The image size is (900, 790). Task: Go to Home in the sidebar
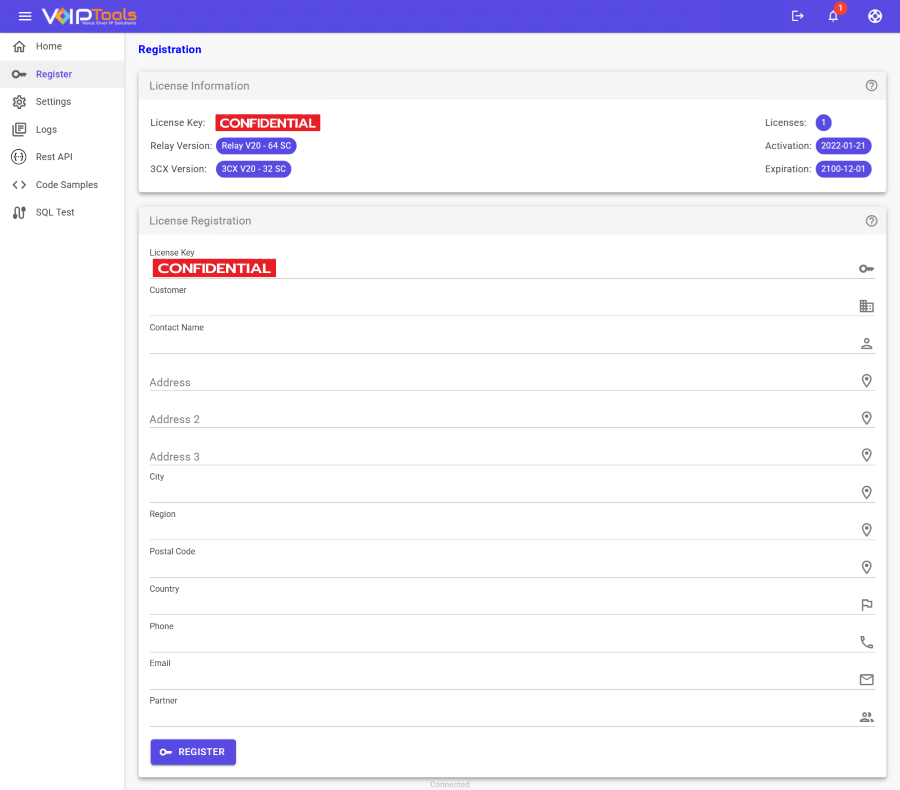48,46
